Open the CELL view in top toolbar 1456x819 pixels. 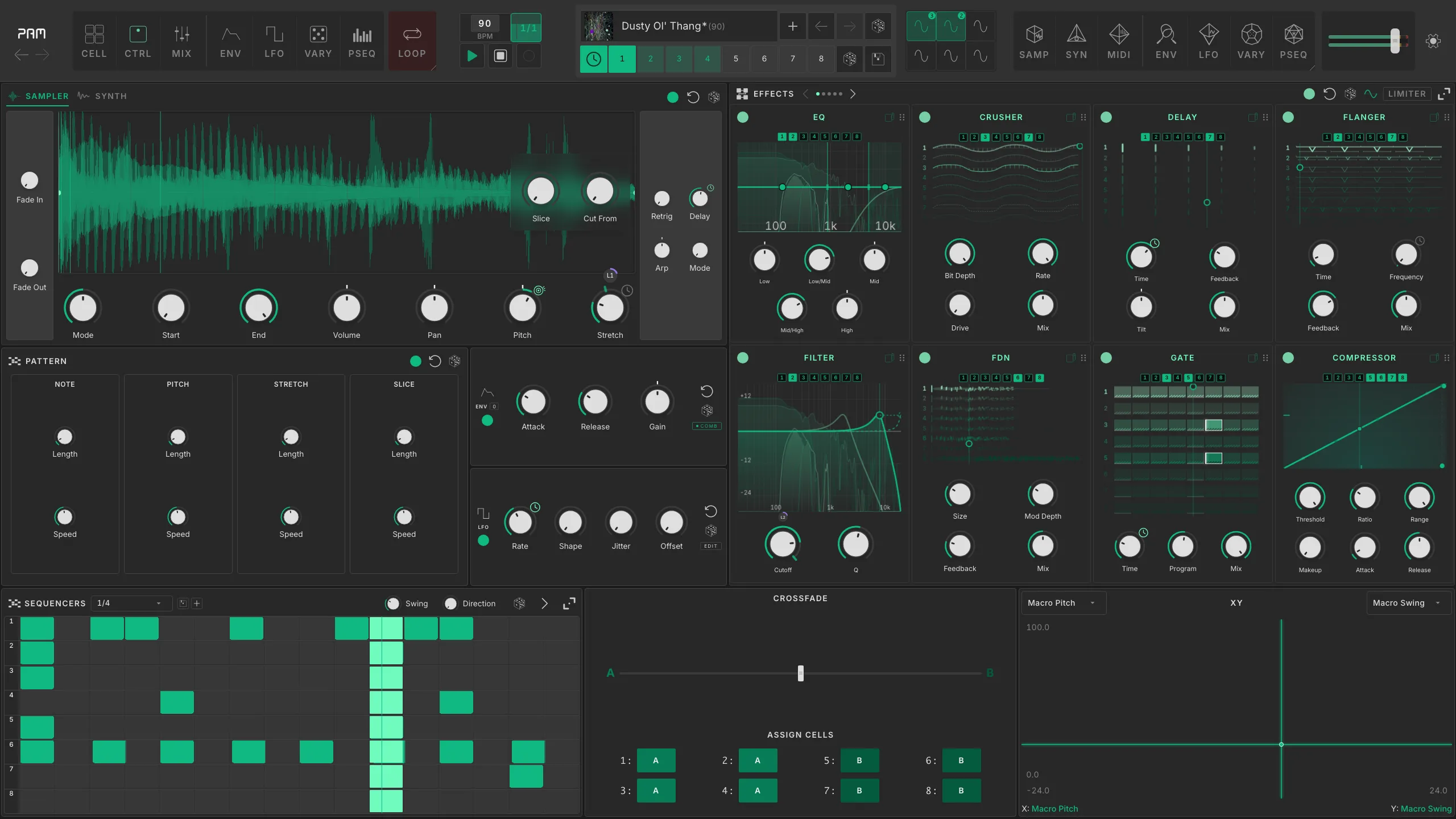click(94, 41)
